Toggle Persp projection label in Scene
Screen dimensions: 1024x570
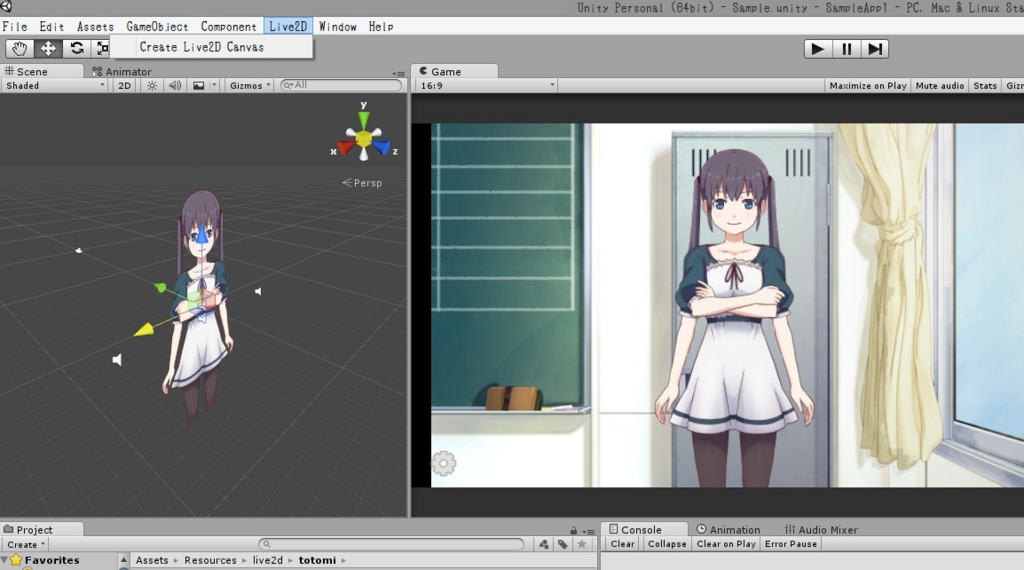(x=362, y=183)
